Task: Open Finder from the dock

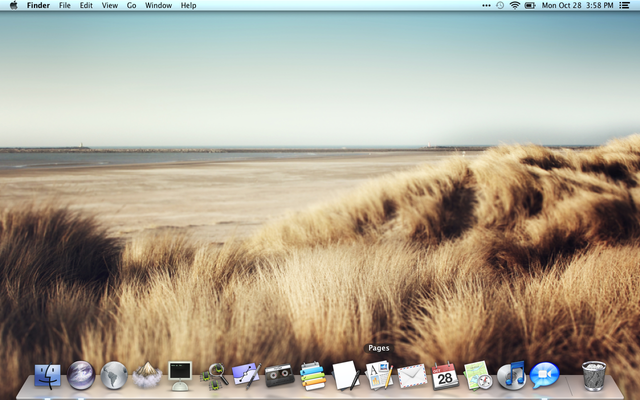Action: point(47,375)
